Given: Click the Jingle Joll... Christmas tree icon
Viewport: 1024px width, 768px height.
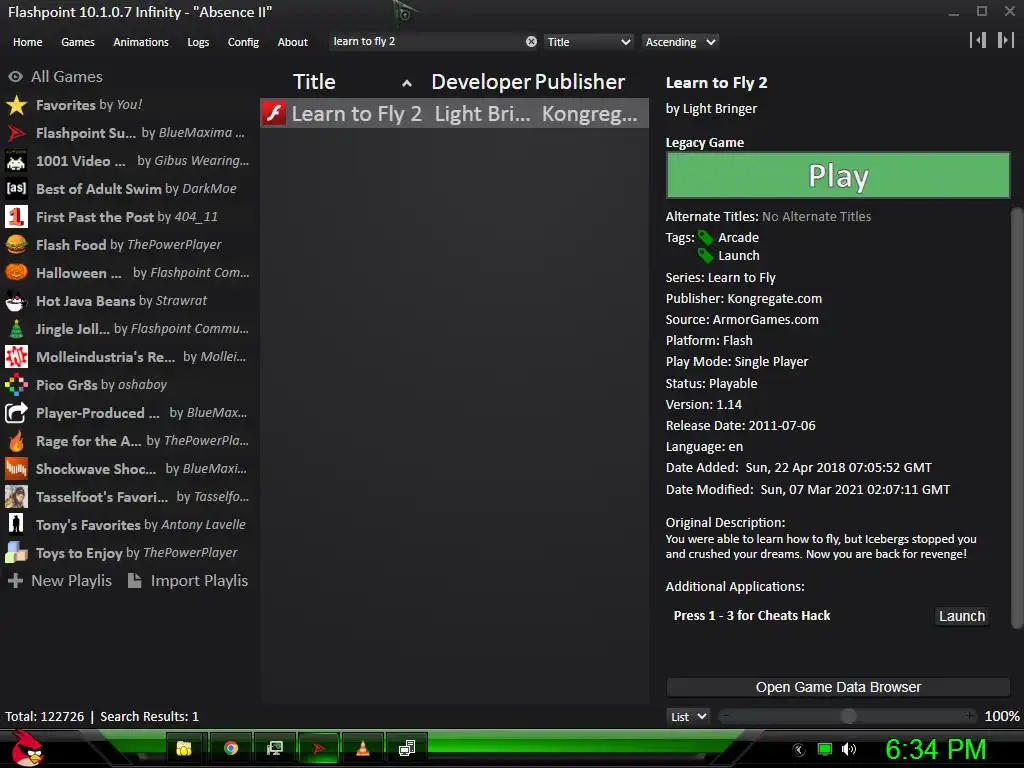Looking at the screenshot, I should tap(16, 328).
